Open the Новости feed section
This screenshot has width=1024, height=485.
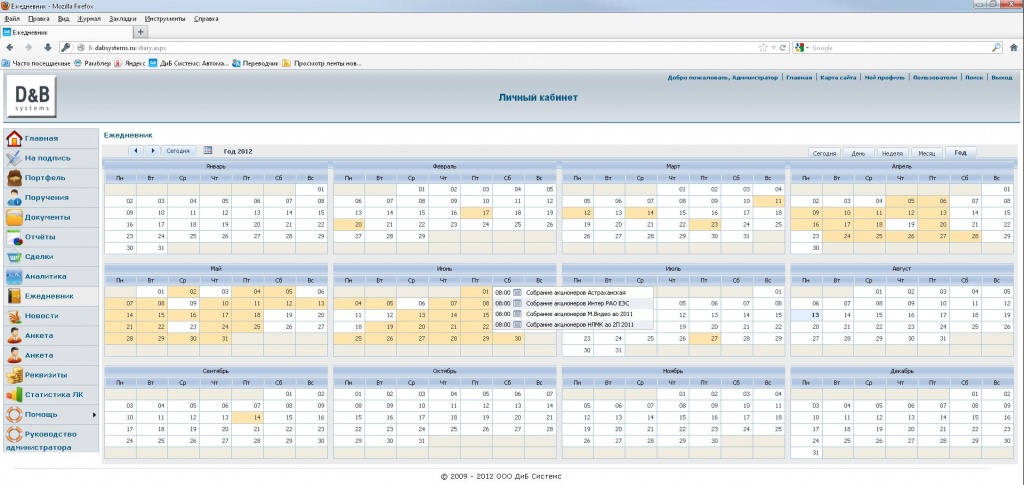[51, 316]
